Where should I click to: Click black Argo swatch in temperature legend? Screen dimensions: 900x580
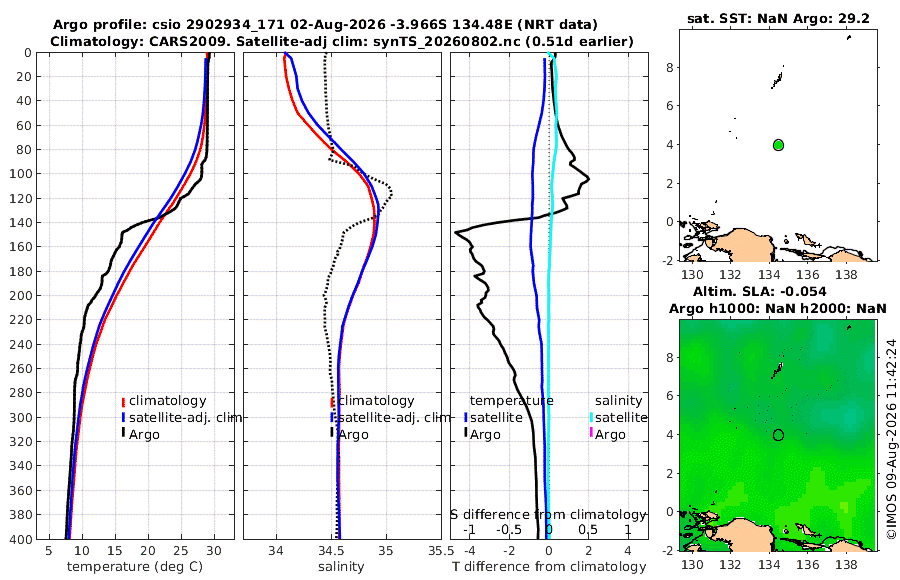123,434
